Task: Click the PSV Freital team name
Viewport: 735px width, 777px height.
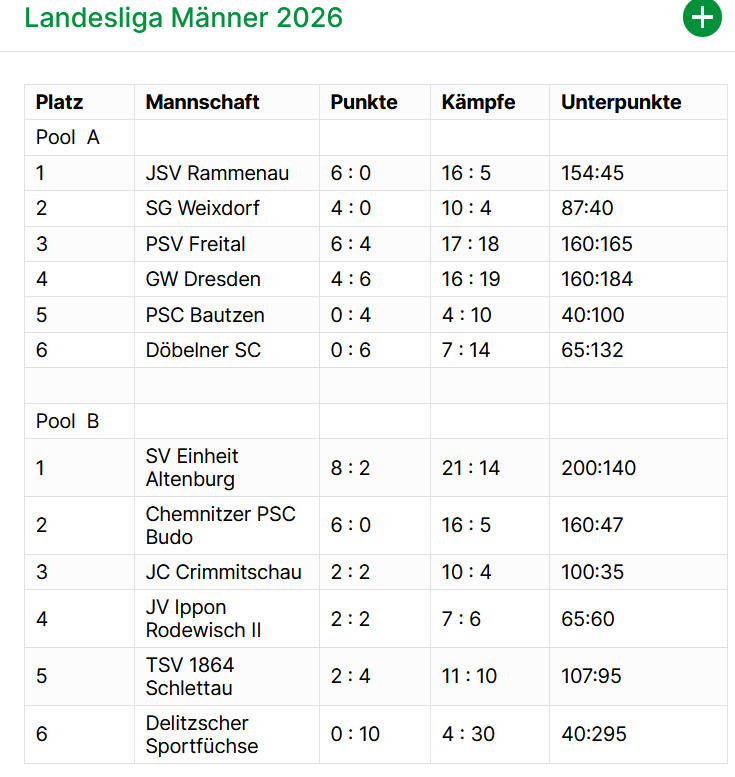Action: pyautogui.click(x=196, y=244)
